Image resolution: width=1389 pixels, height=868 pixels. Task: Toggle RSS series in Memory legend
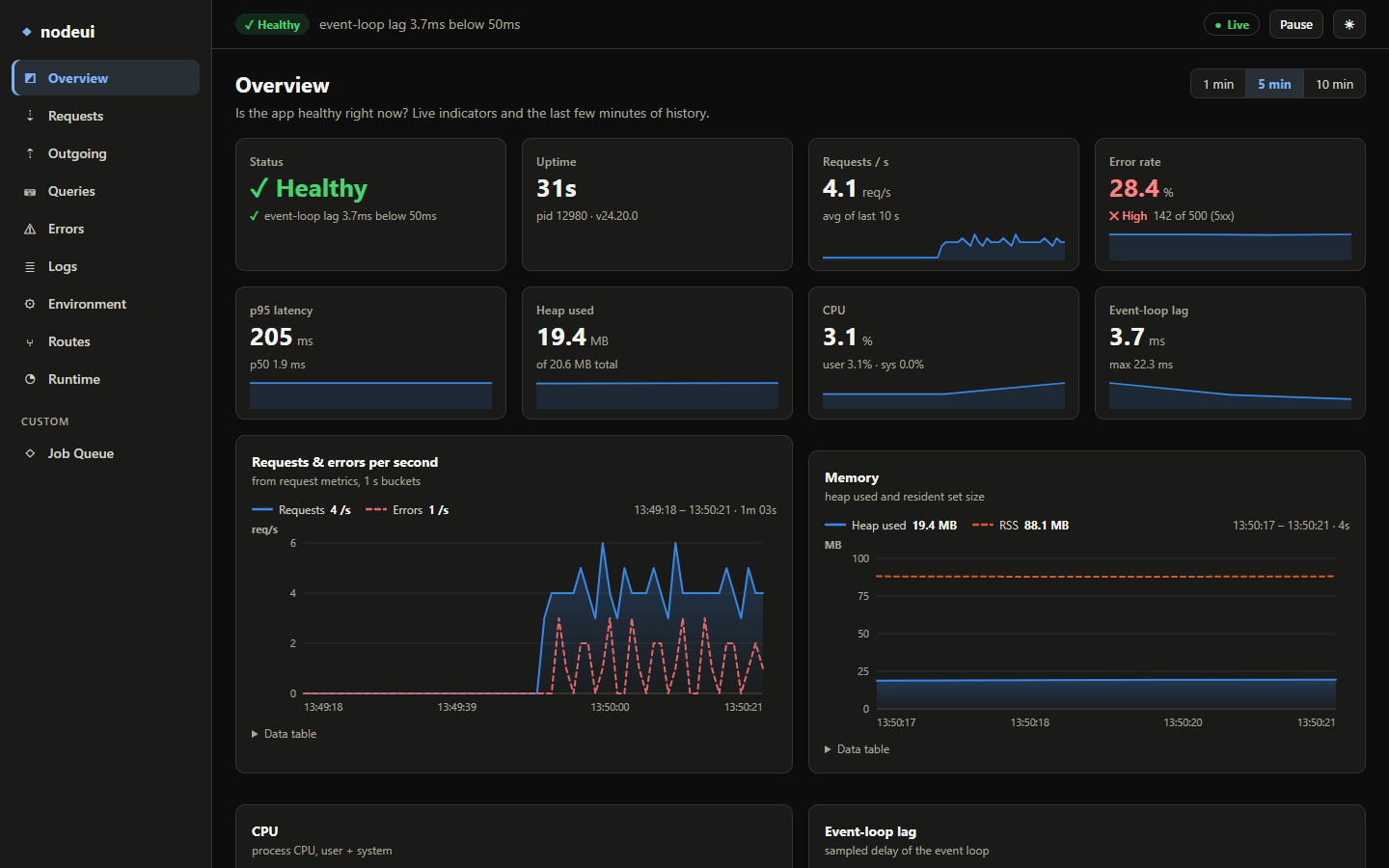coord(1021,526)
